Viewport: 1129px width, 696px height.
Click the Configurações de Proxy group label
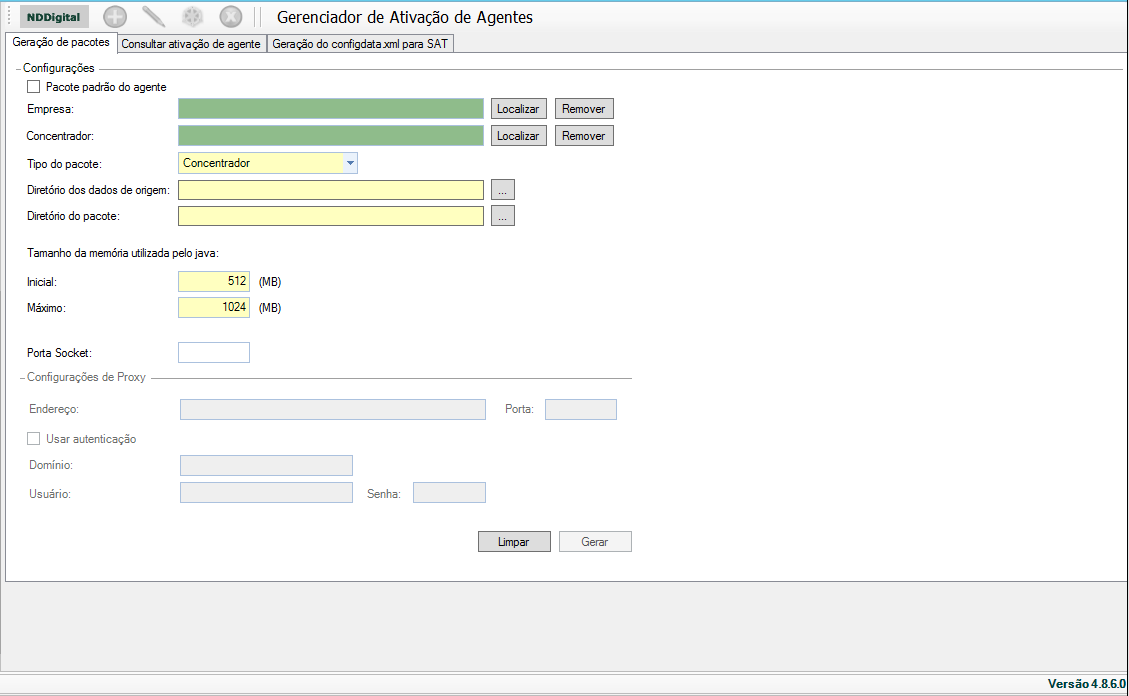(86, 377)
